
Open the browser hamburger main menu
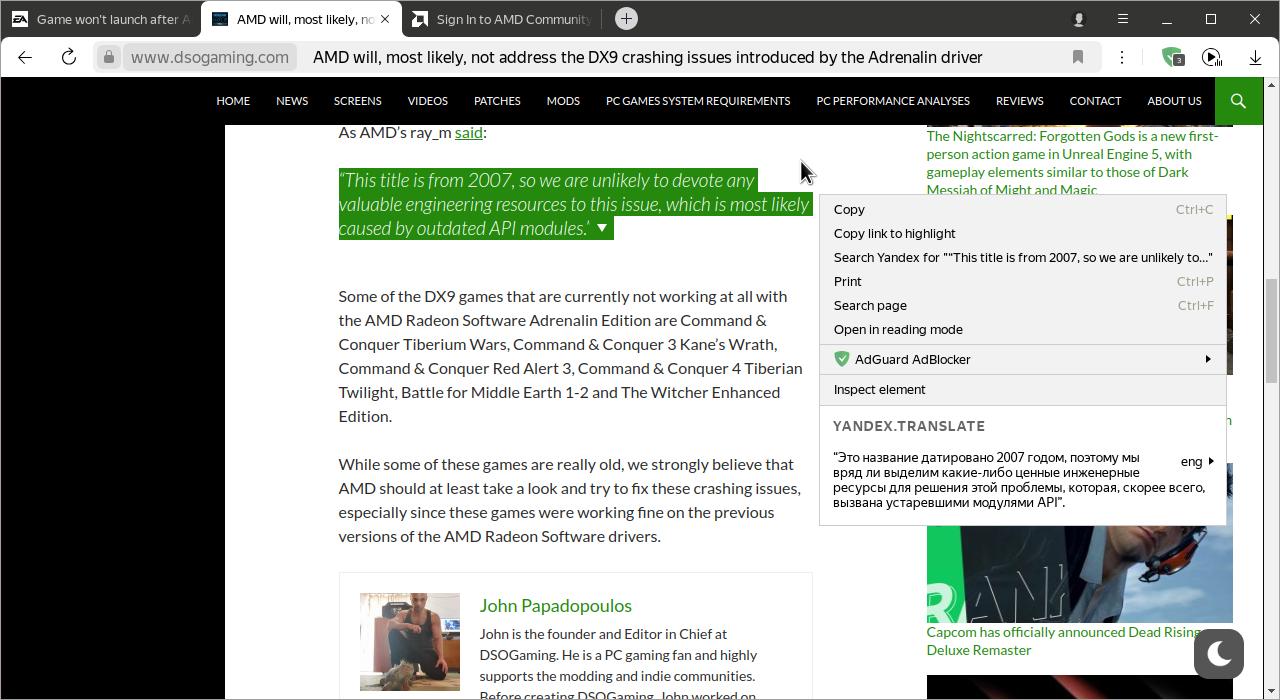pyautogui.click(x=1123, y=19)
